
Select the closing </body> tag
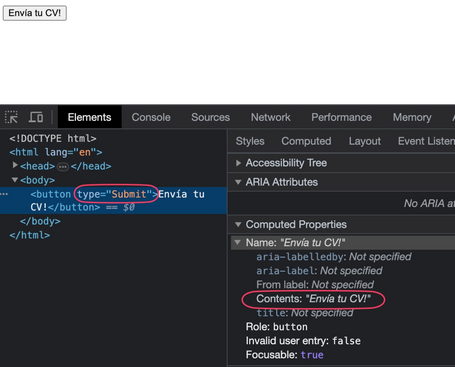click(x=40, y=221)
